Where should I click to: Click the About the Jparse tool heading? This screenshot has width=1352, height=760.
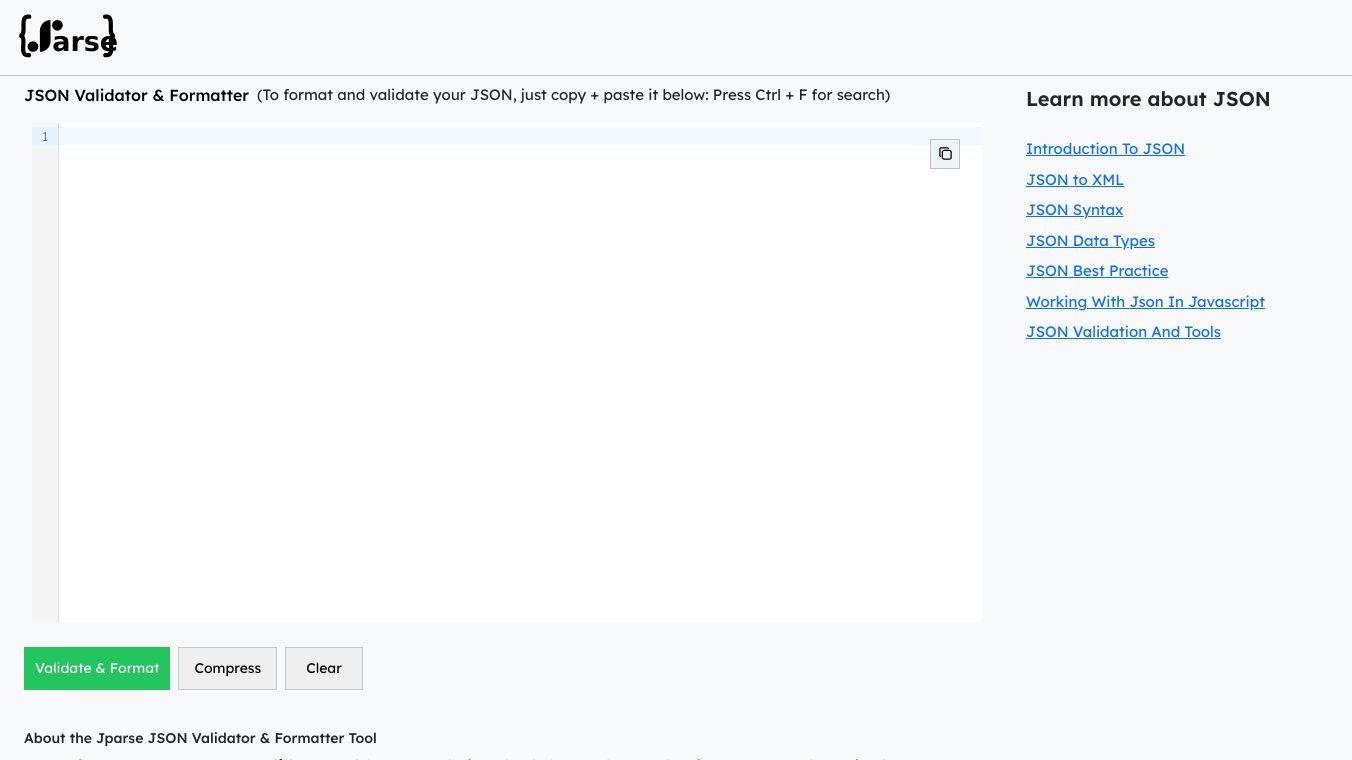point(200,738)
